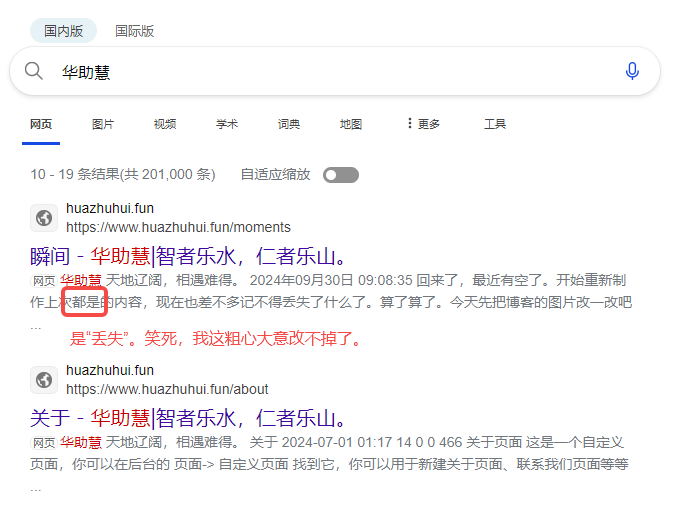Click the magnifying glass search icon
The width and height of the screenshot is (677, 525).
(34, 71)
